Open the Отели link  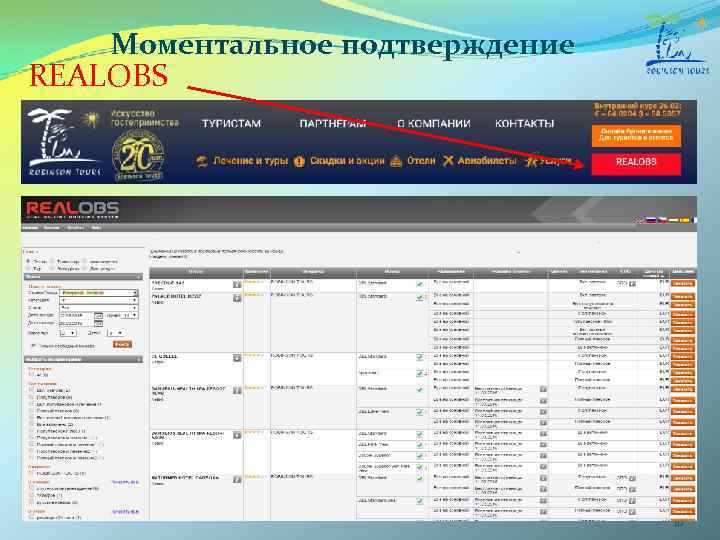(x=421, y=161)
